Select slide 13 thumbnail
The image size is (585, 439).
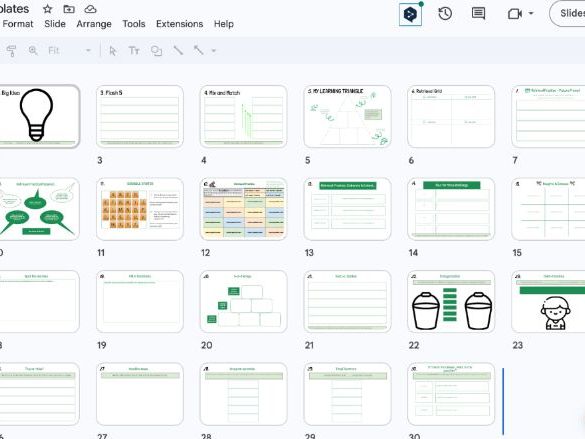[347, 209]
